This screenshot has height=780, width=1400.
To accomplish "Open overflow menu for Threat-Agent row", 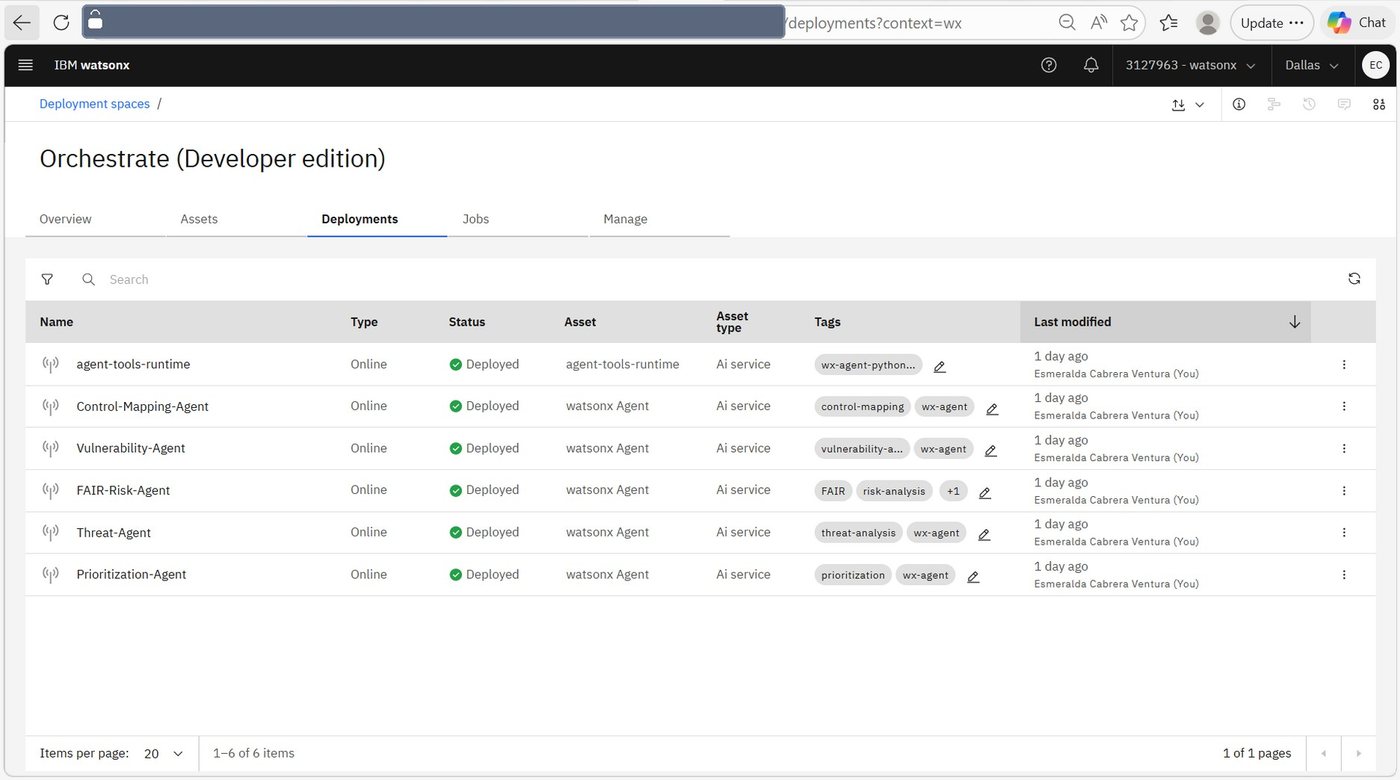I will point(1344,532).
